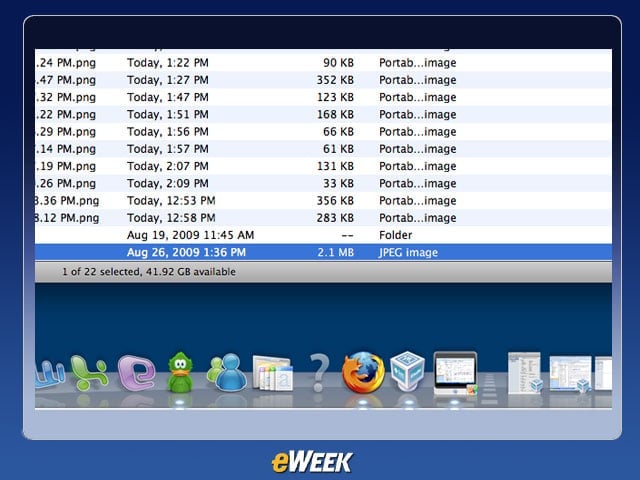Select the file modified Today, 12:58 PM
The width and height of the screenshot is (640, 480).
(323, 218)
